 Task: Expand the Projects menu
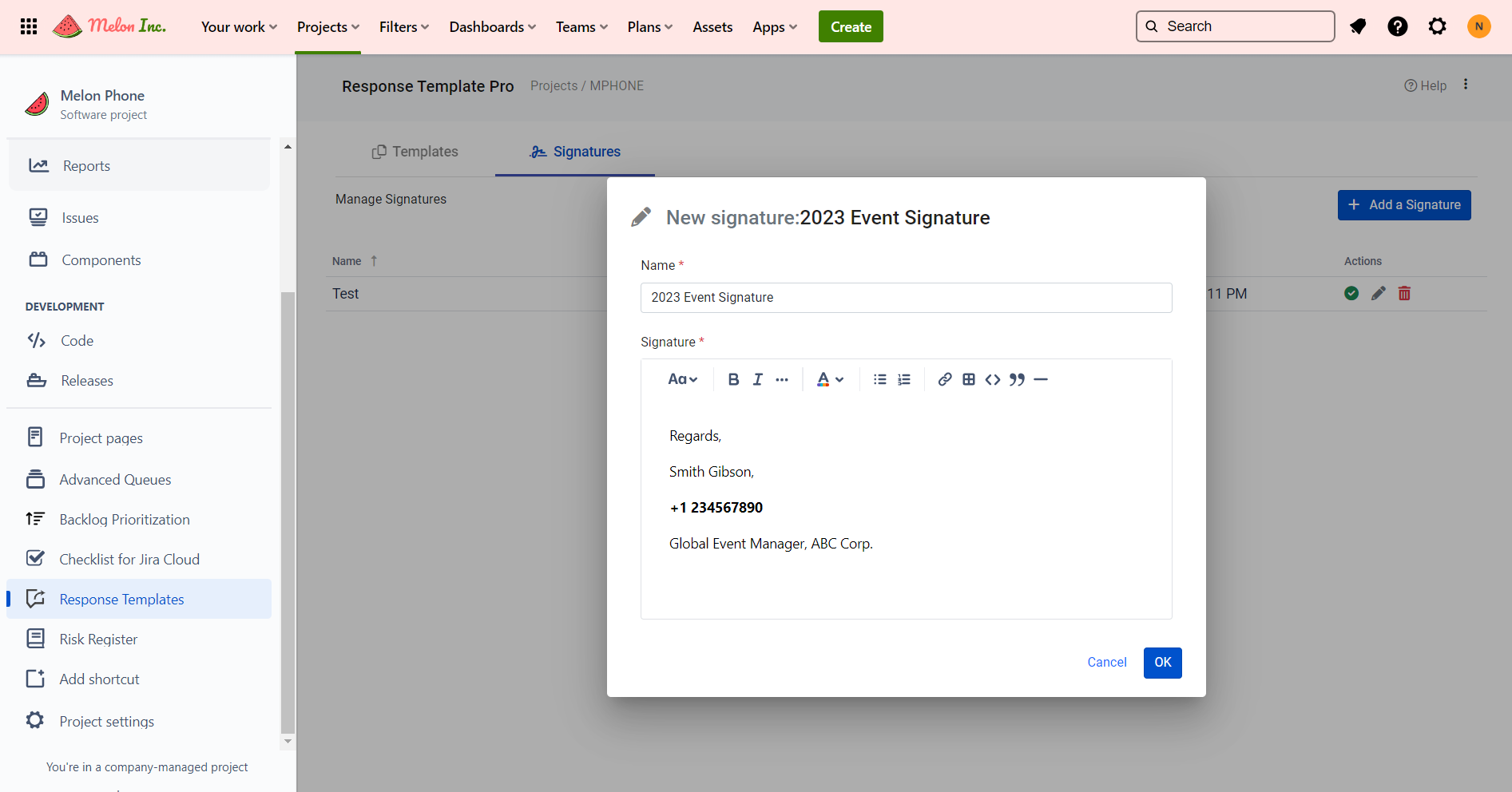327,27
